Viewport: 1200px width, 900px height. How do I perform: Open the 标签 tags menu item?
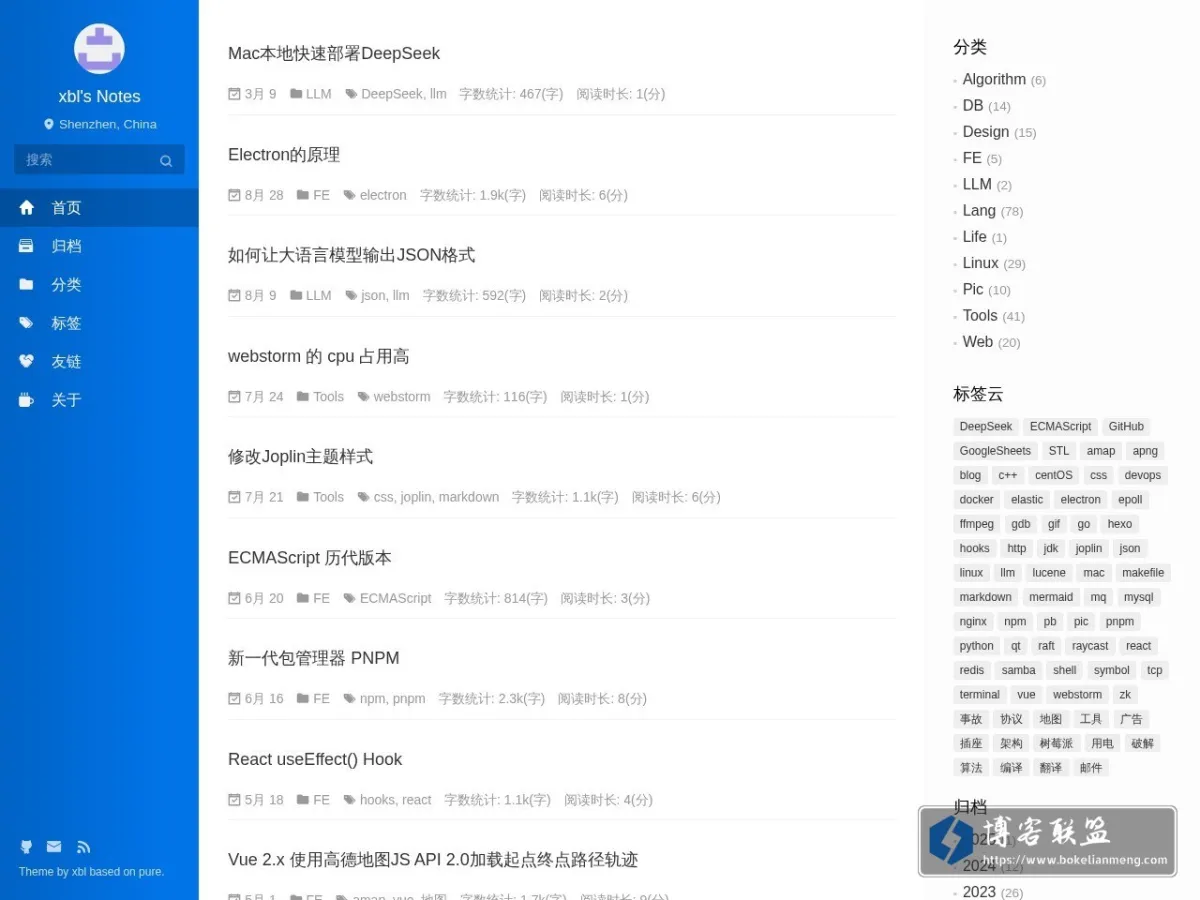99,323
